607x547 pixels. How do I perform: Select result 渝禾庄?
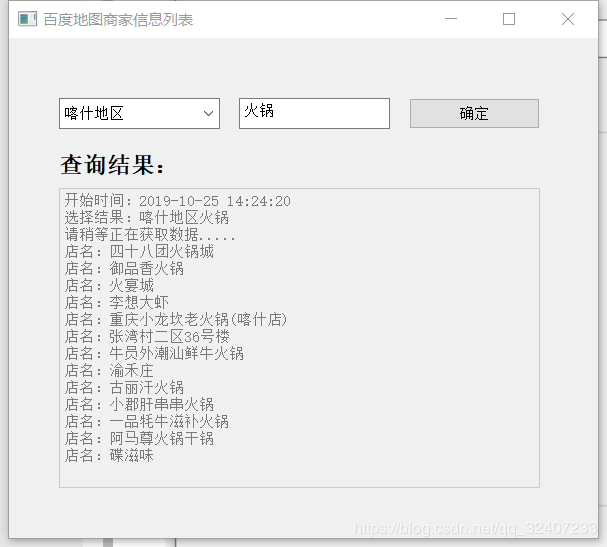pyautogui.click(x=109, y=370)
